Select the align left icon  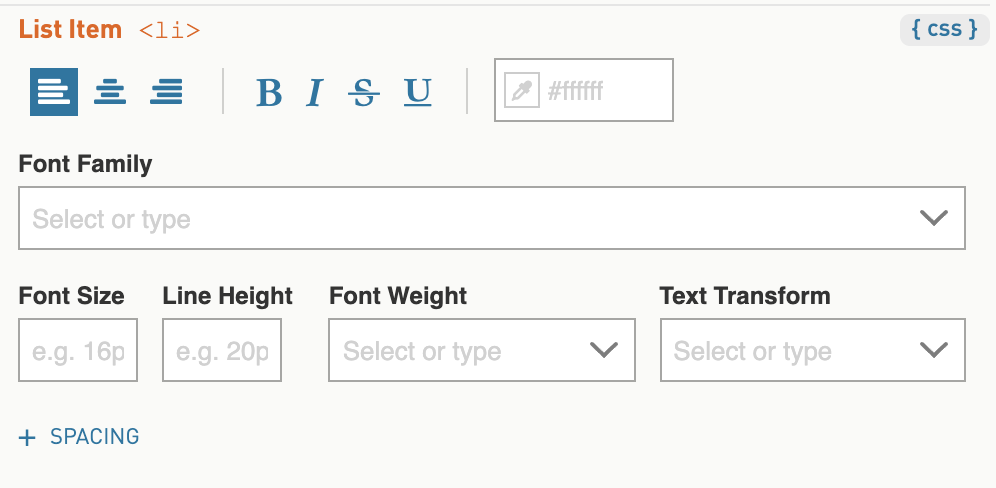tap(54, 92)
